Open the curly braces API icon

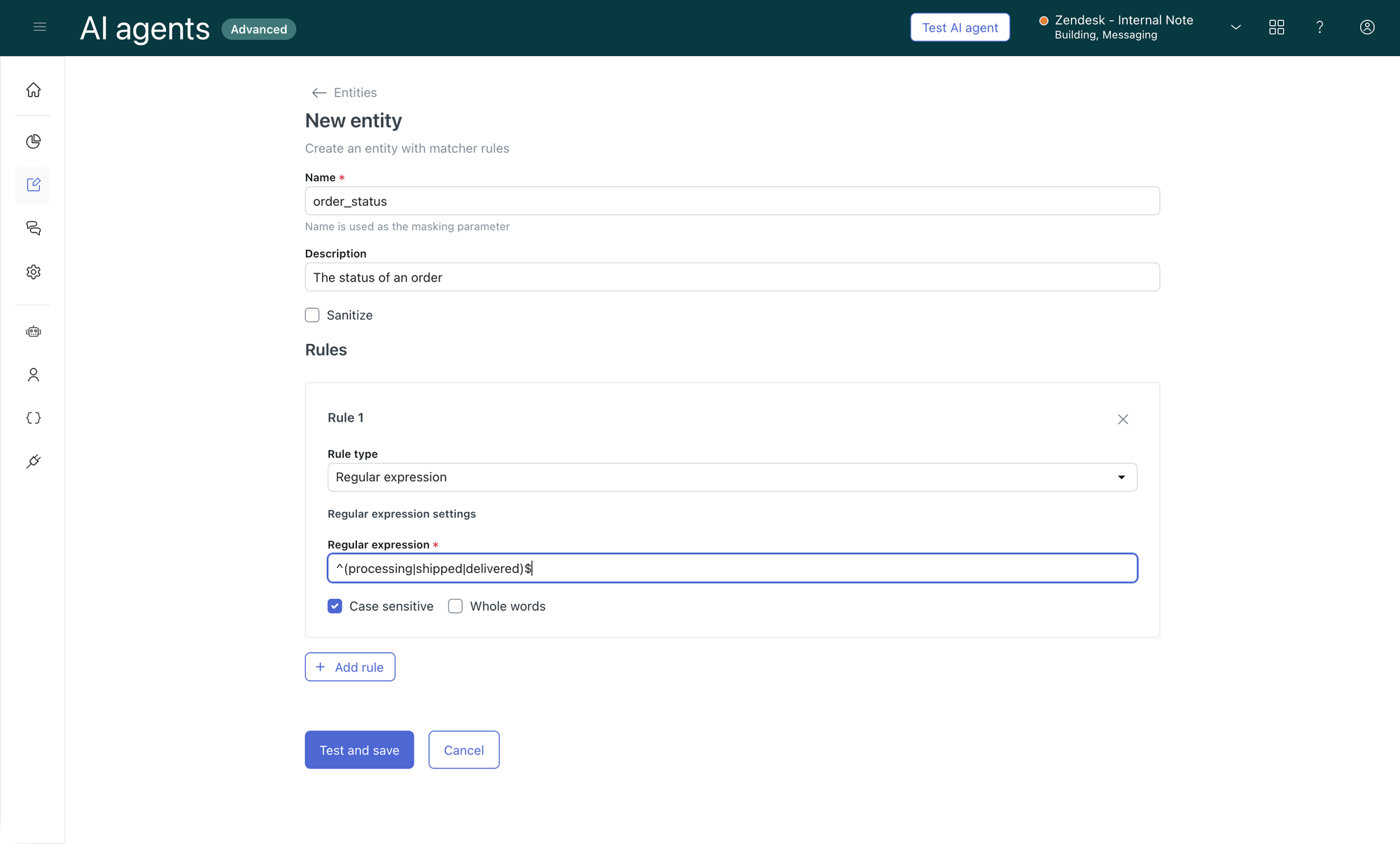coord(34,418)
